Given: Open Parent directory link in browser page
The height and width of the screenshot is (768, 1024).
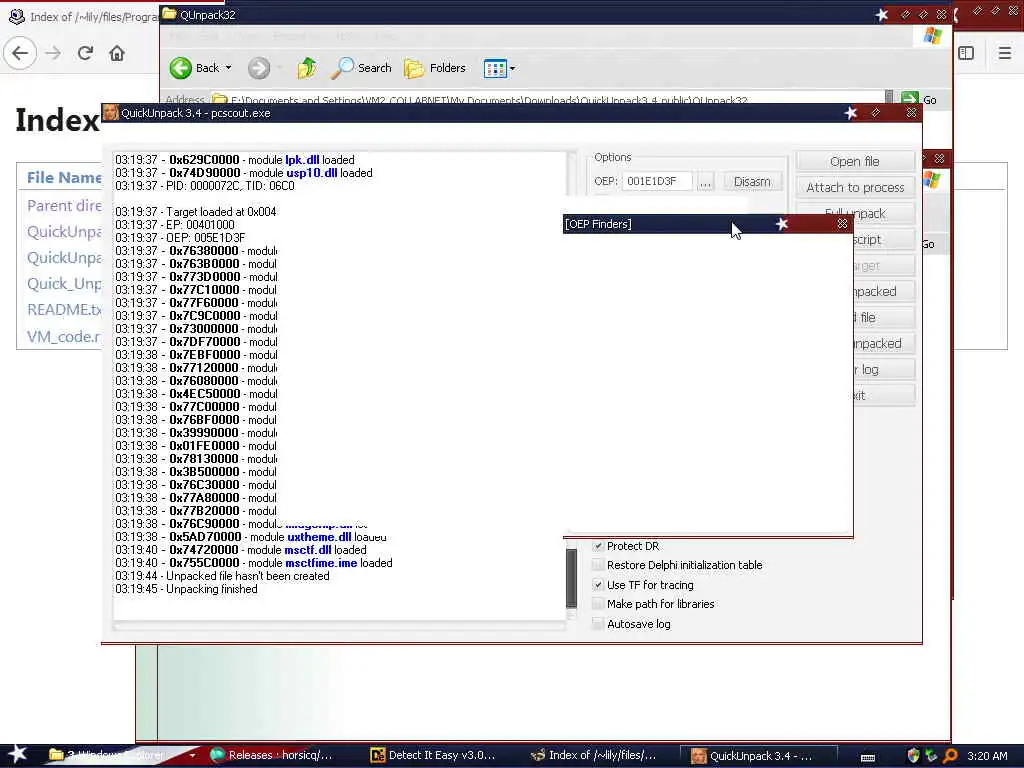Looking at the screenshot, I should tap(64, 206).
